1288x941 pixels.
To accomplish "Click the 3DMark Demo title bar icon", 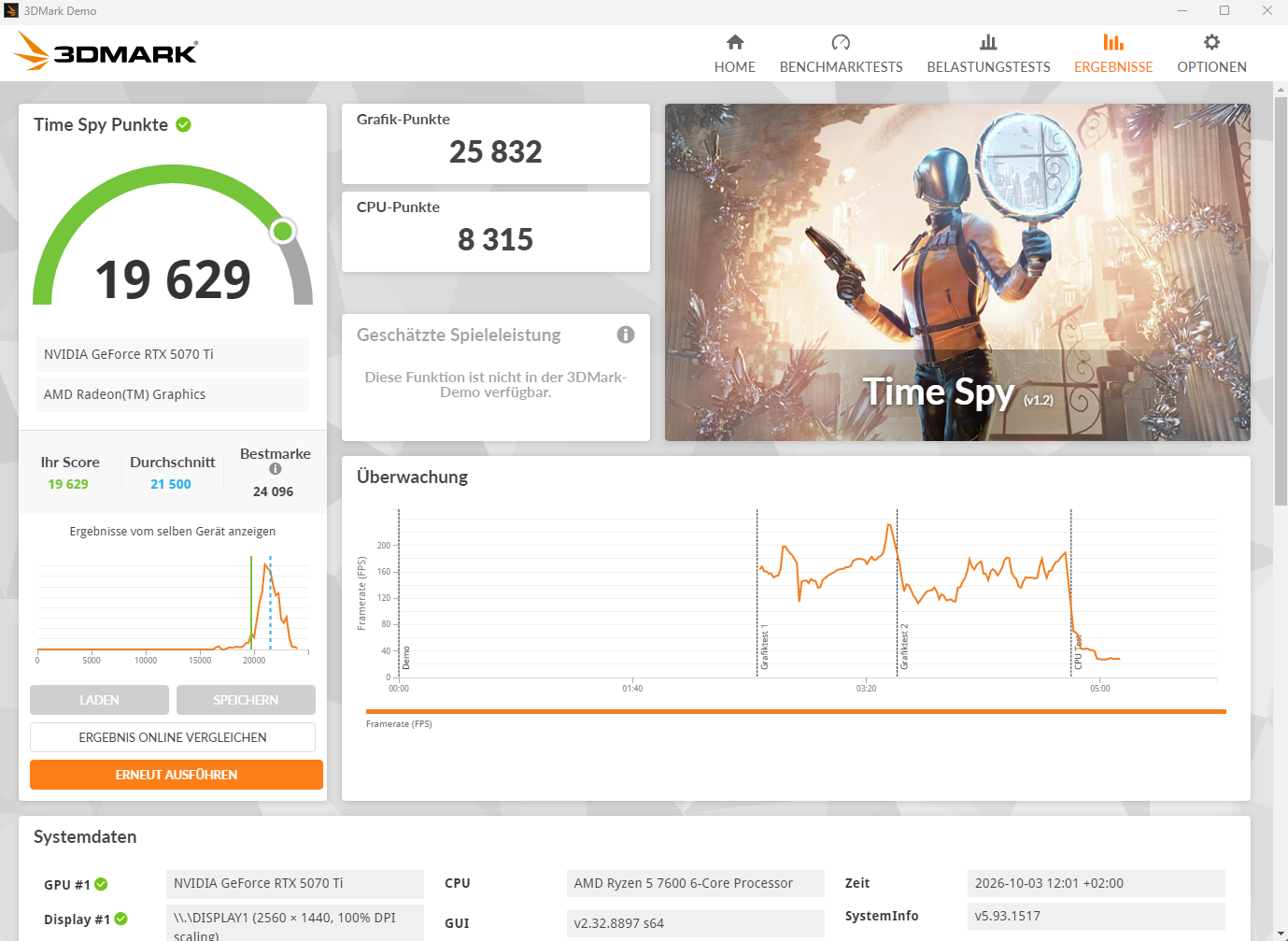I will tap(11, 10).
